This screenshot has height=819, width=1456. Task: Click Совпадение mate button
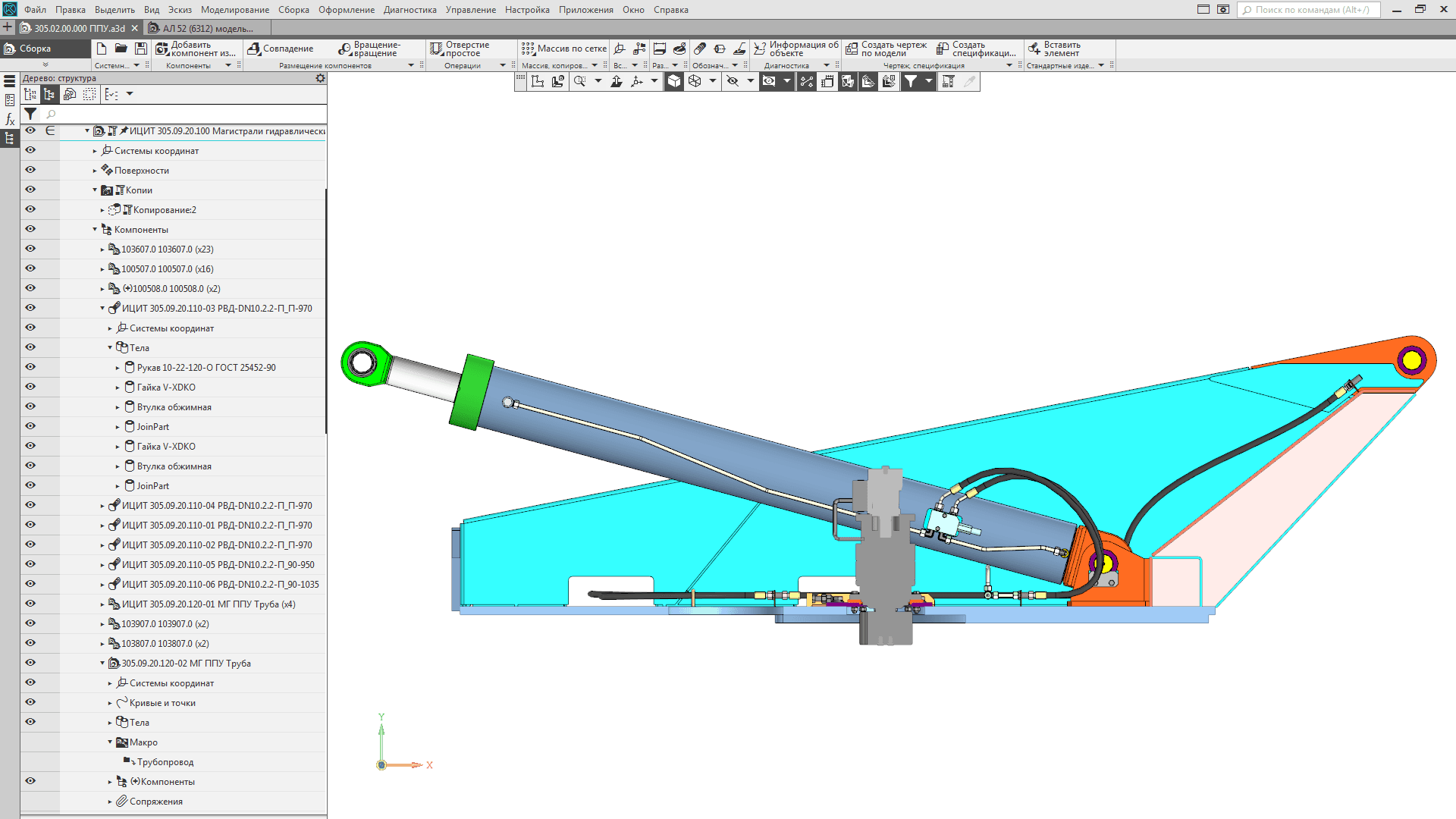point(281,49)
